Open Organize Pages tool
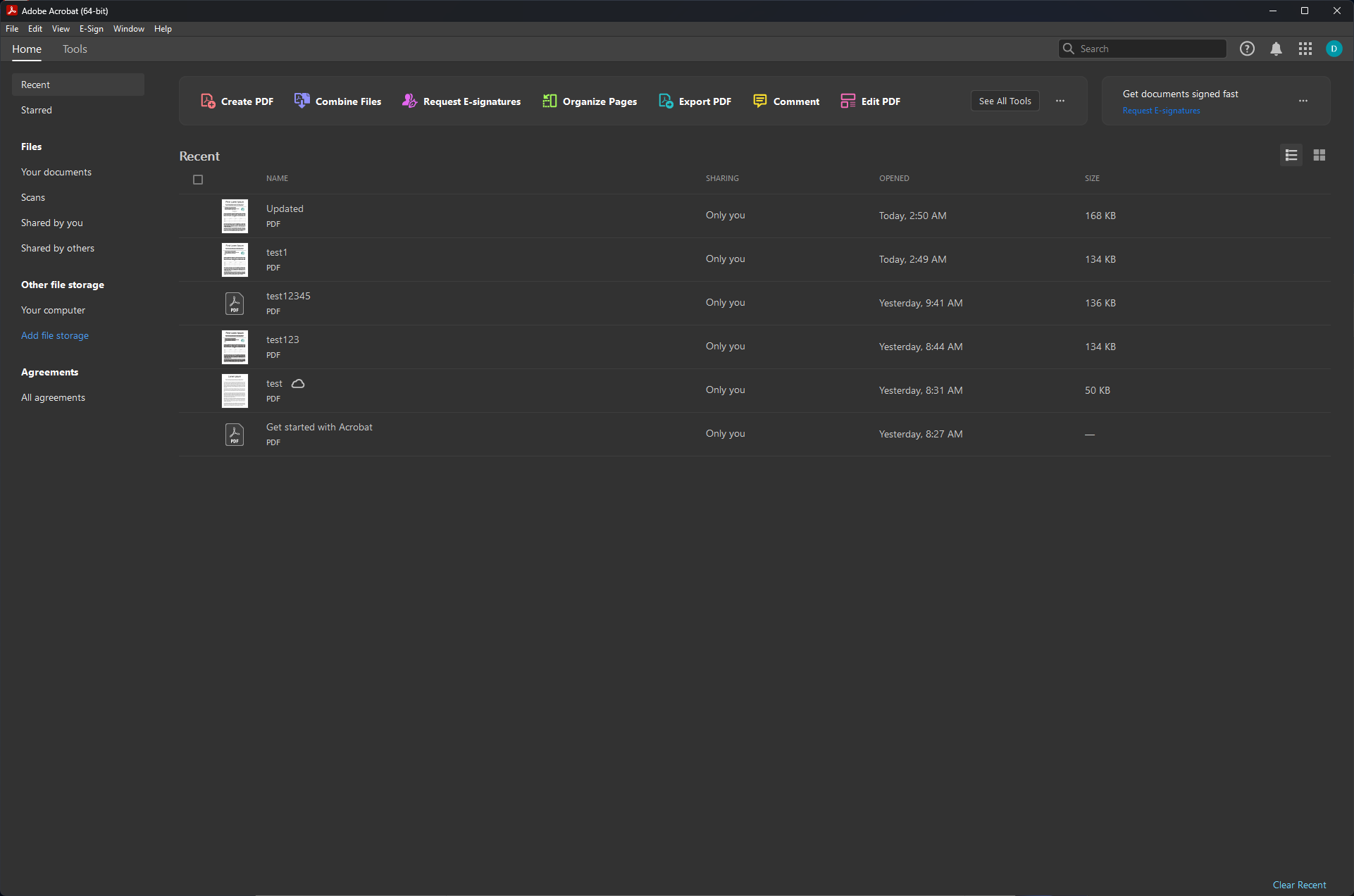This screenshot has height=896, width=1354. pos(590,101)
